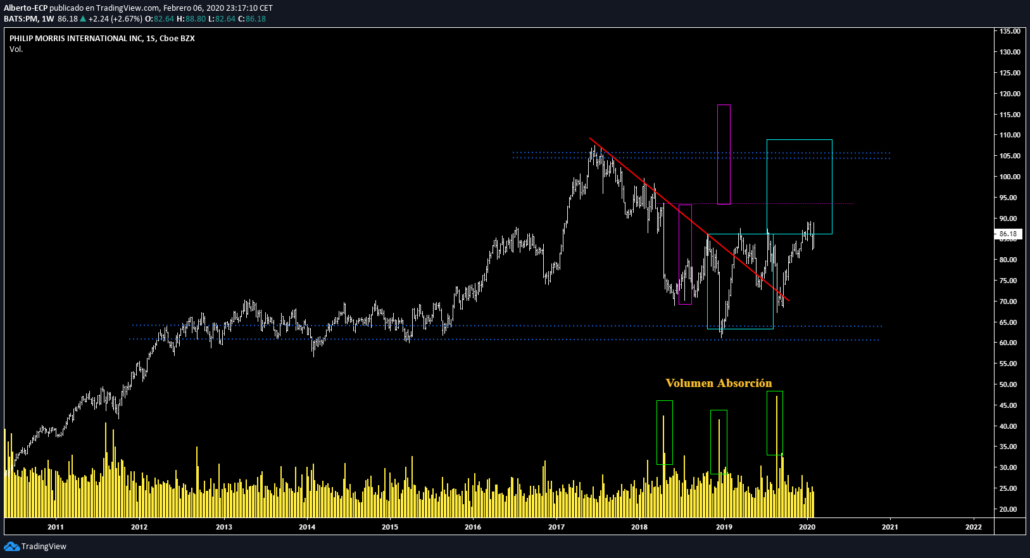
Task: Click the 2021 year label on time axis
Action: click(890, 527)
